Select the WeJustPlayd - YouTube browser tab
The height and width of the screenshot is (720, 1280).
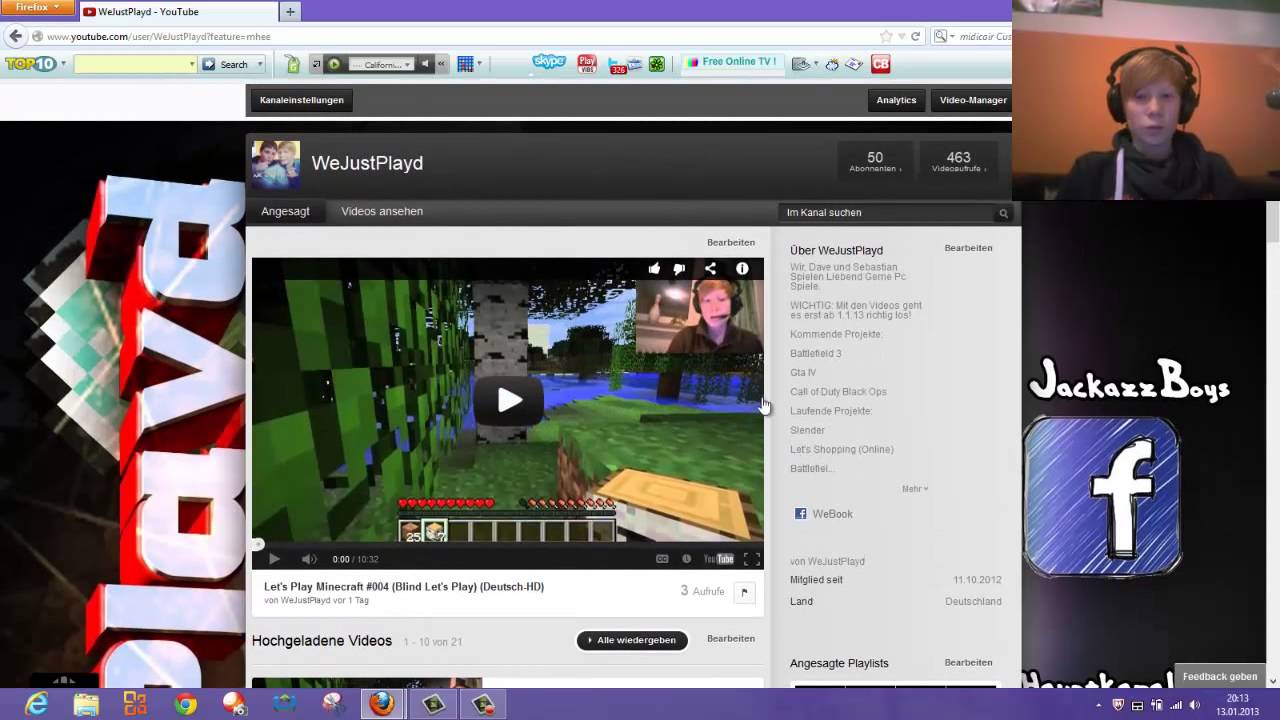[177, 12]
